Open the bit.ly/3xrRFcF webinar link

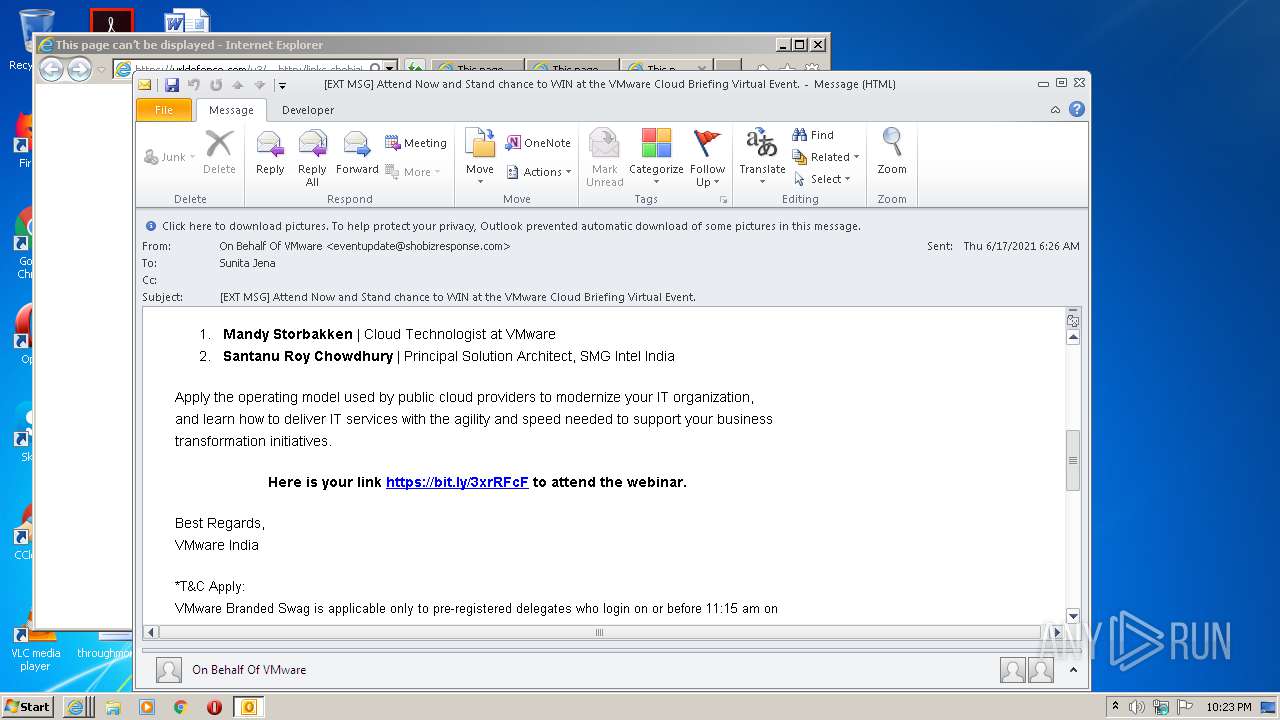(x=457, y=482)
